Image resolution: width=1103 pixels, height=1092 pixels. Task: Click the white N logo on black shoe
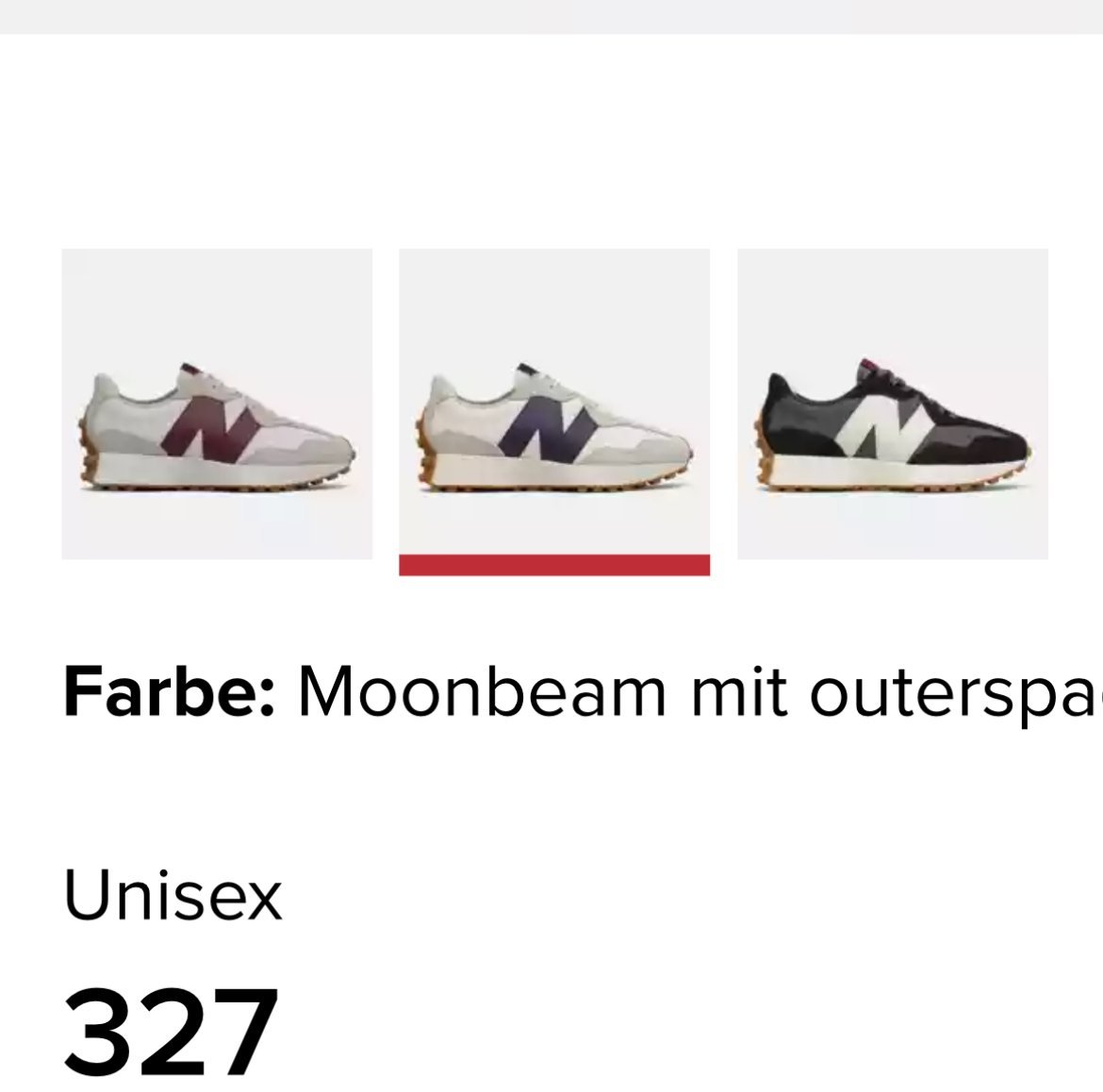(885, 426)
